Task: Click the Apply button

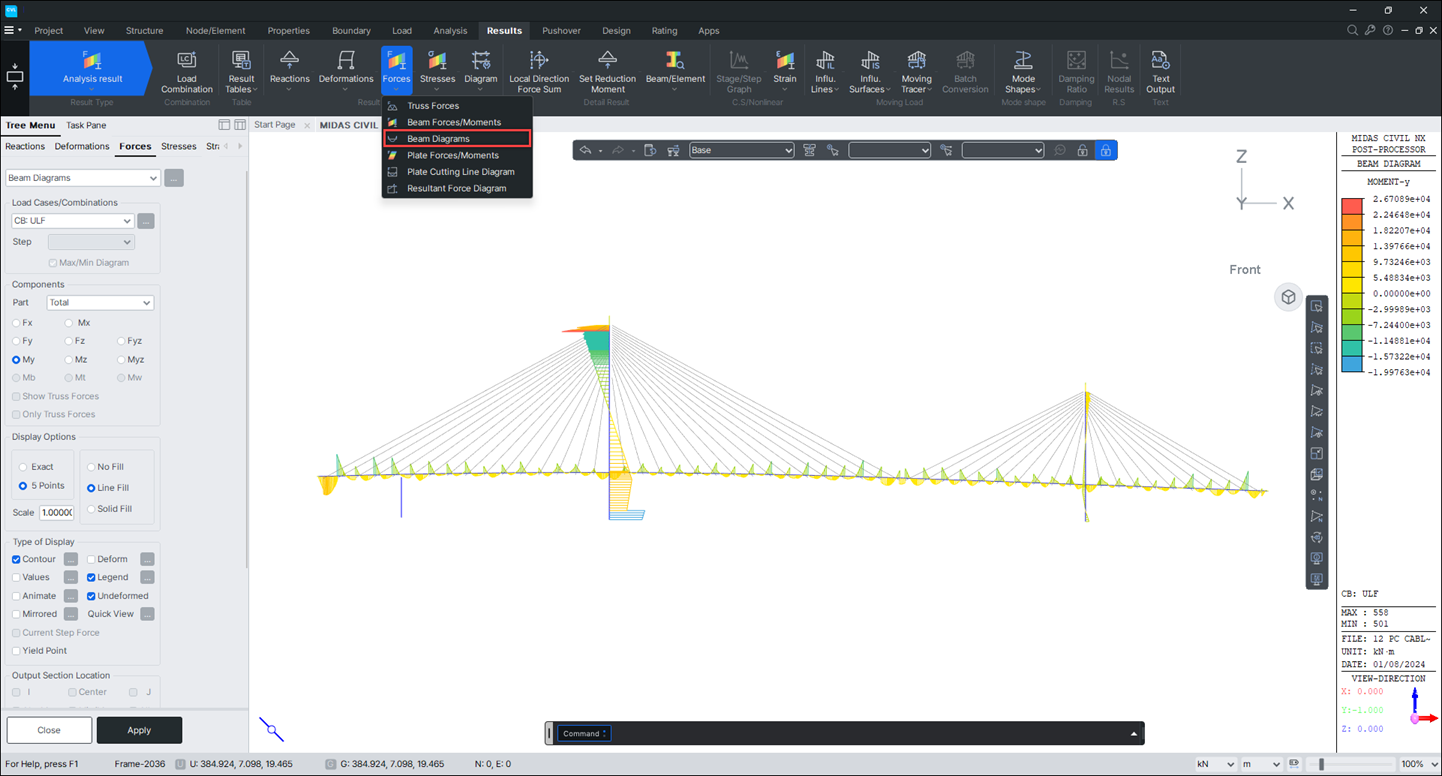Action: (x=139, y=730)
